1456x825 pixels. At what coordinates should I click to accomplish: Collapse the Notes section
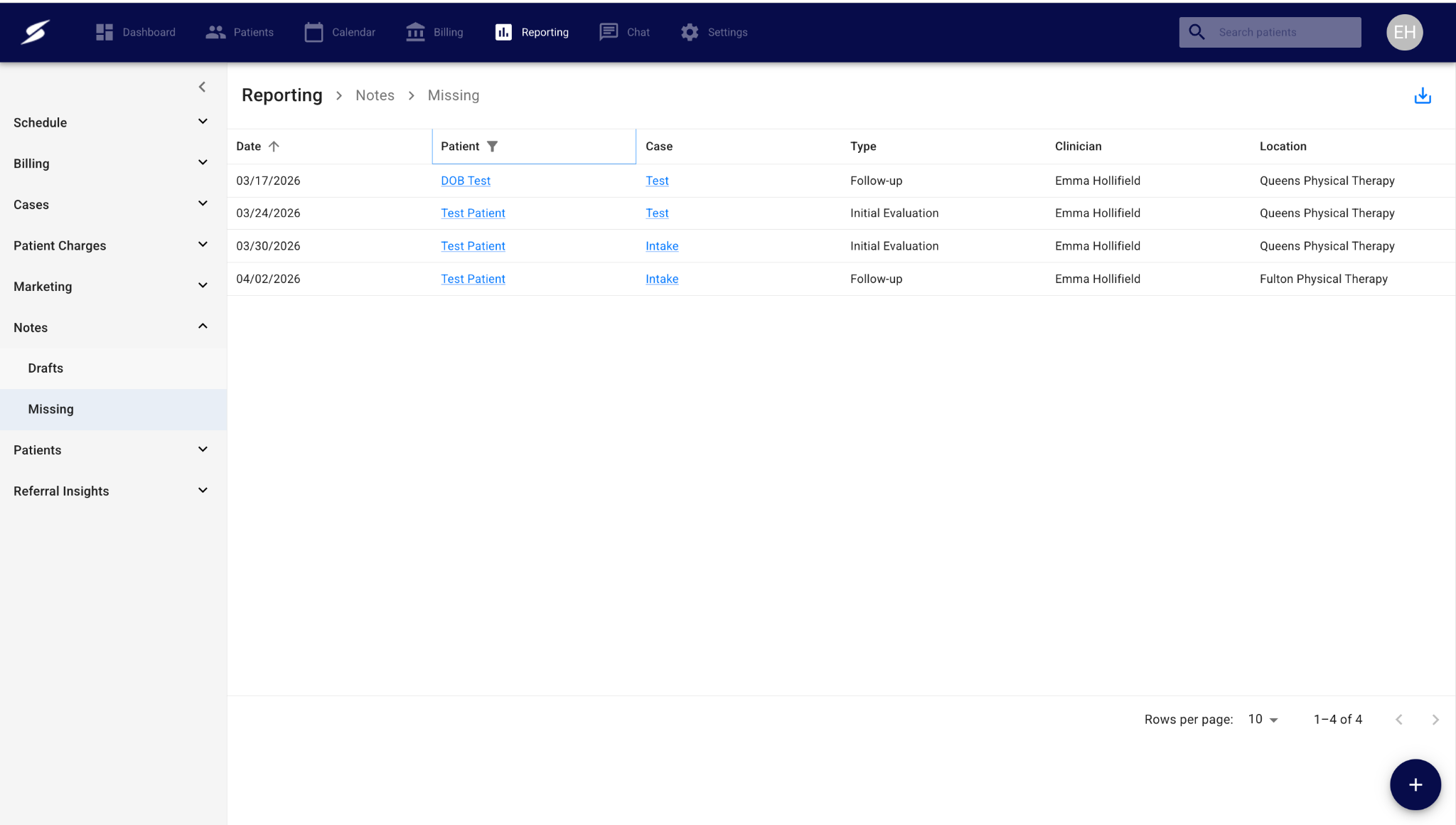click(x=202, y=326)
